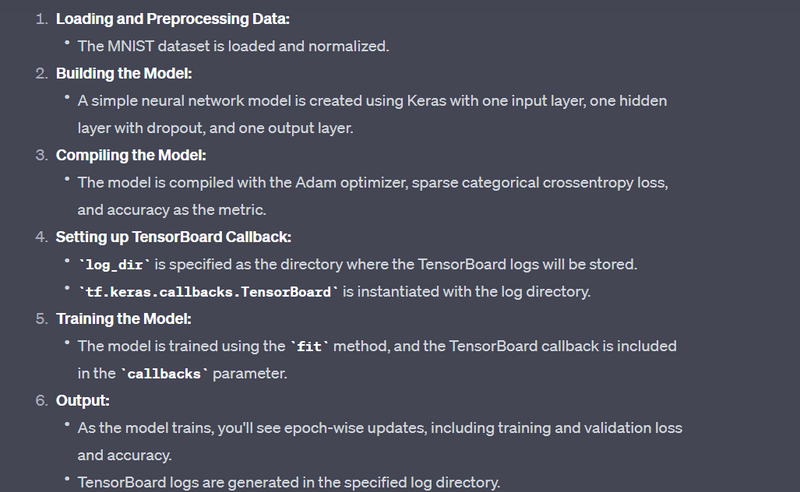
Task: Click the list number 6 marker
Action: (41, 401)
